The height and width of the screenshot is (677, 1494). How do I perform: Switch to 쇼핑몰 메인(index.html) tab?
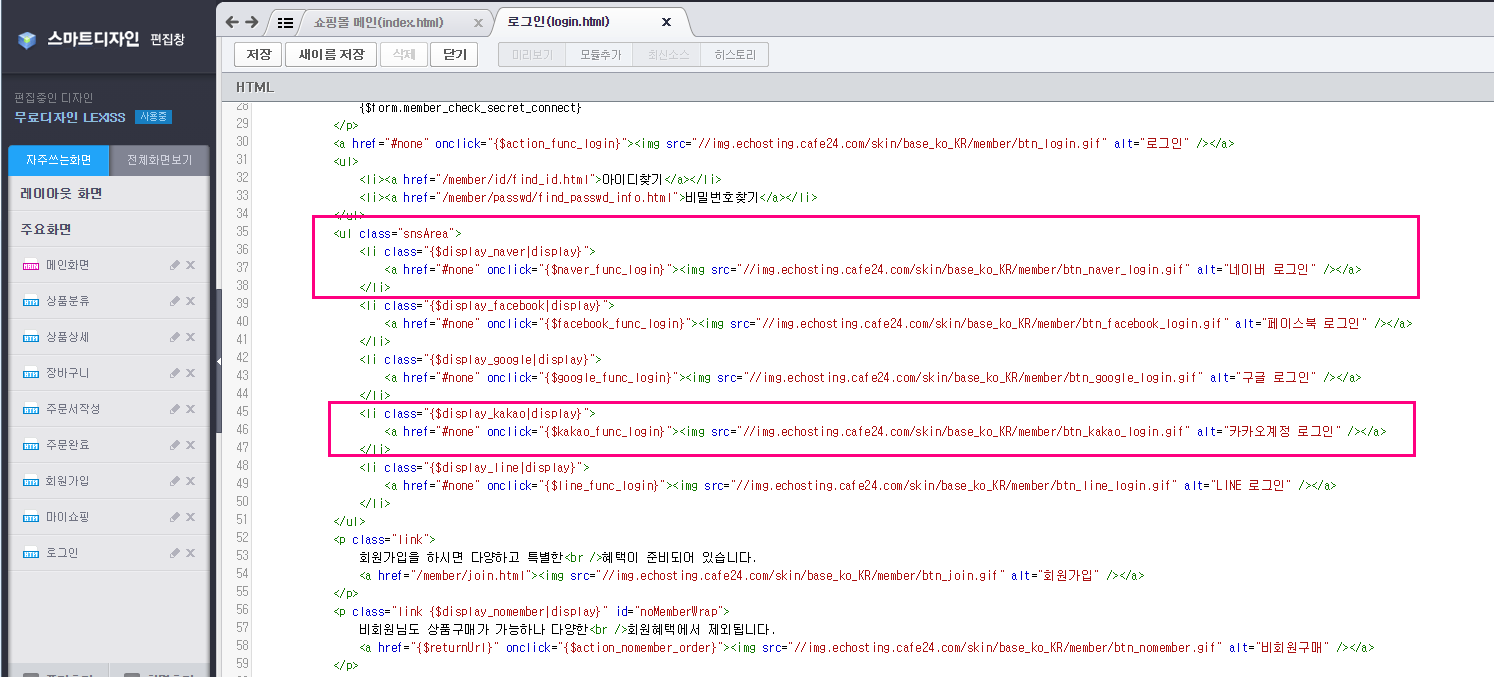click(x=378, y=22)
